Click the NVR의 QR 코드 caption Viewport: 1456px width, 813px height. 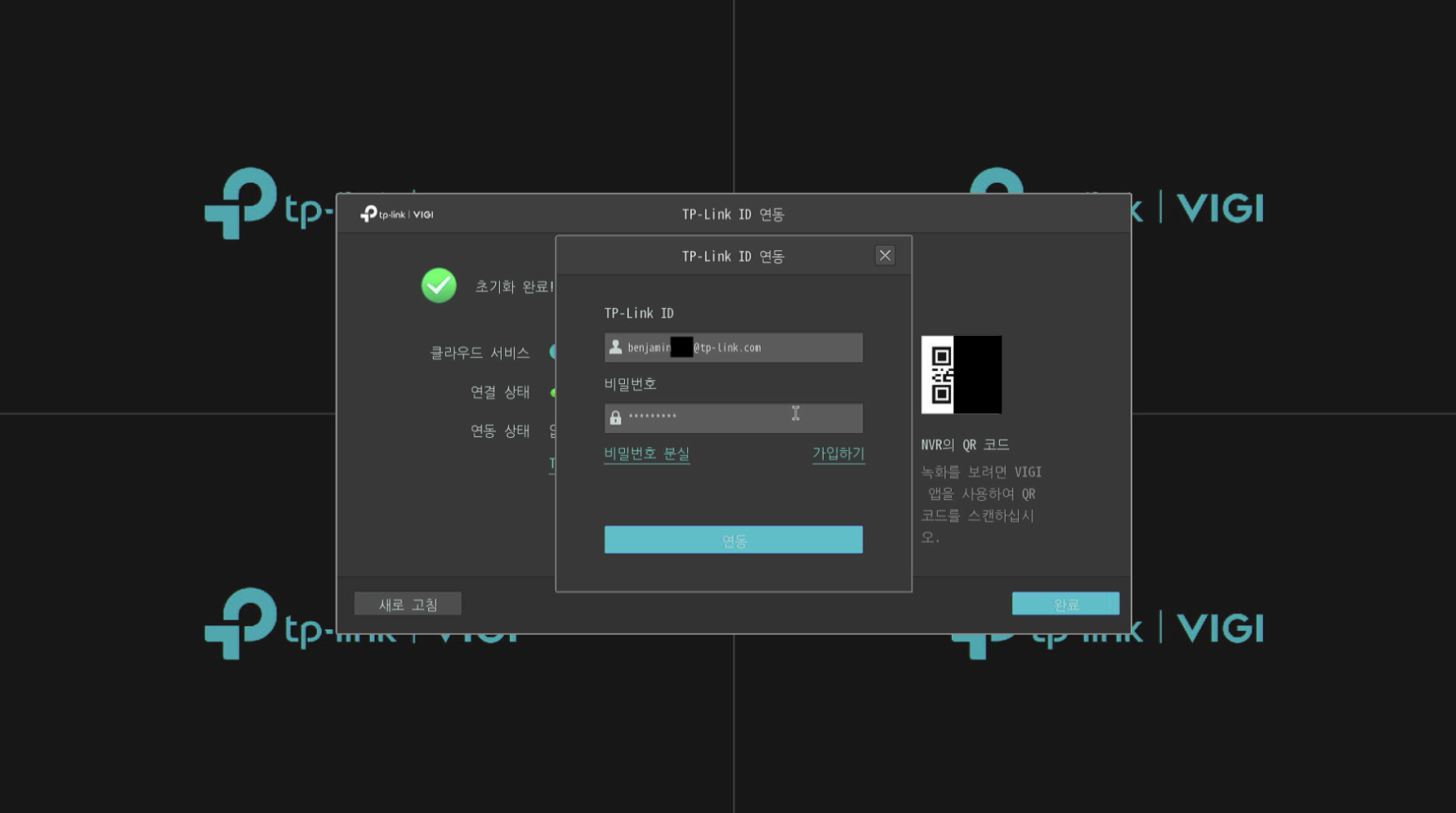965,445
